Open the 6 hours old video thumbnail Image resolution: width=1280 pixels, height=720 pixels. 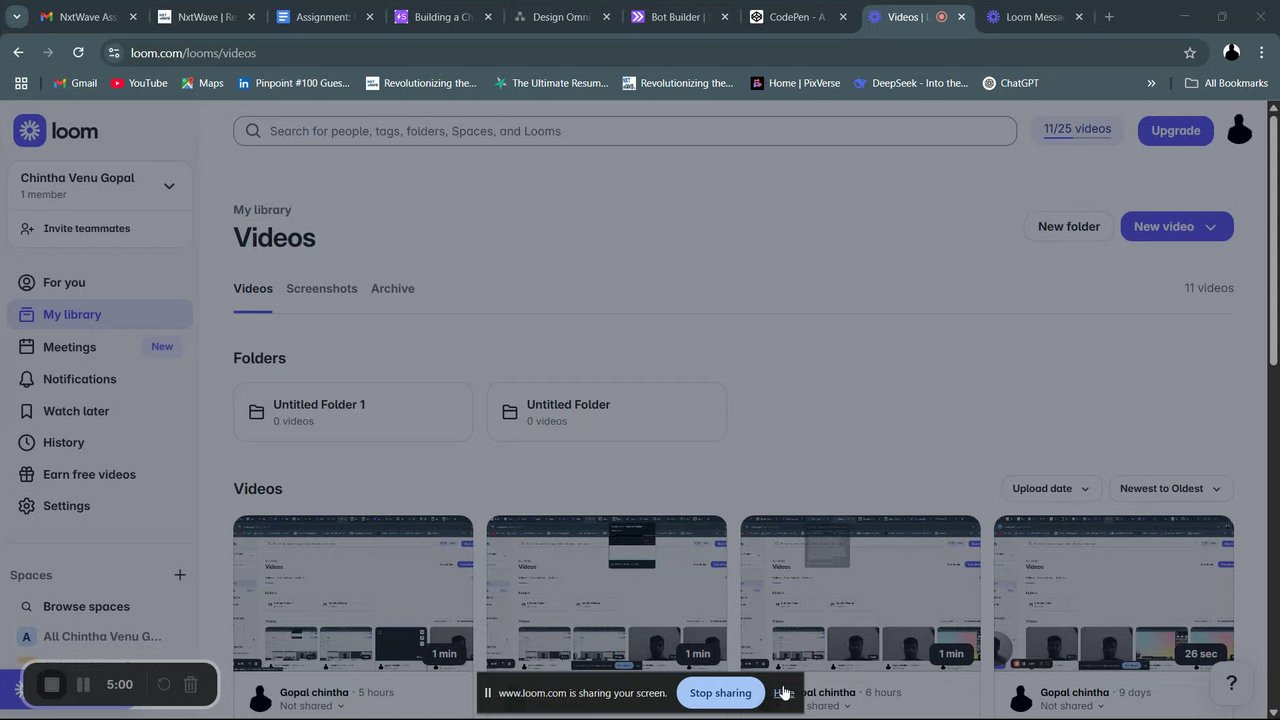tap(860, 593)
